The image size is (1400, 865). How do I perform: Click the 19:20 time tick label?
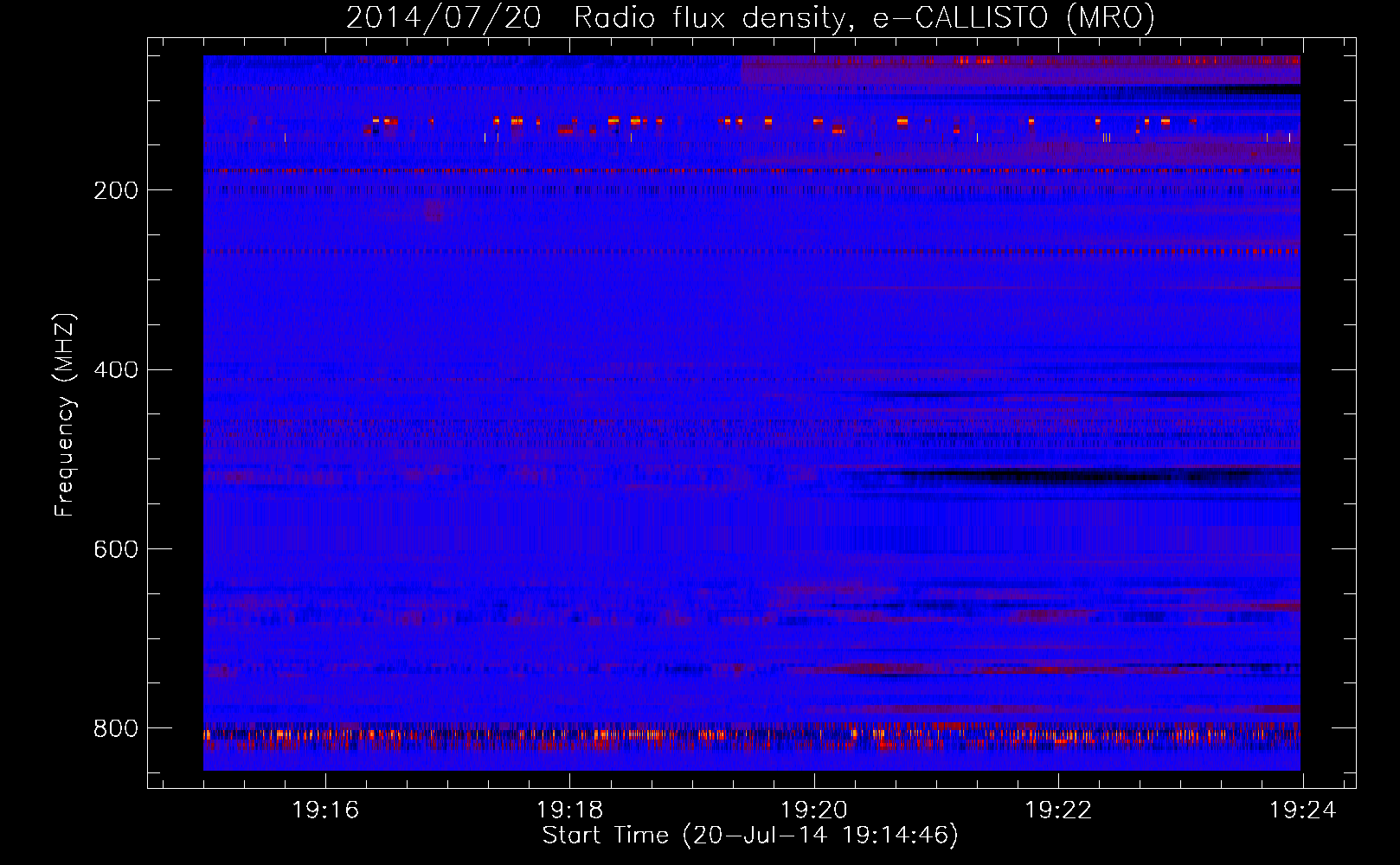coord(813,811)
